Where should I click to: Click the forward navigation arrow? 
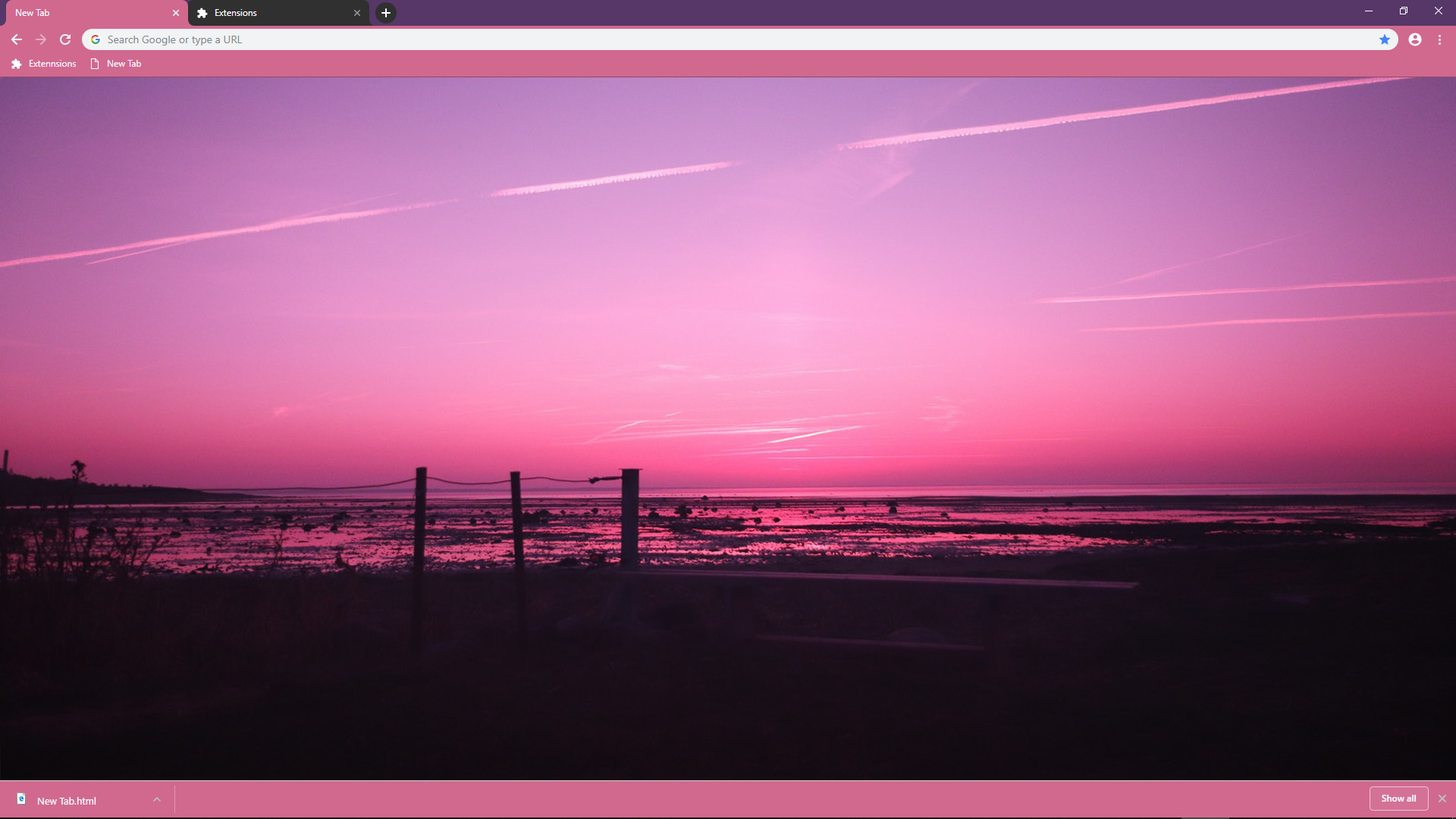tap(41, 39)
